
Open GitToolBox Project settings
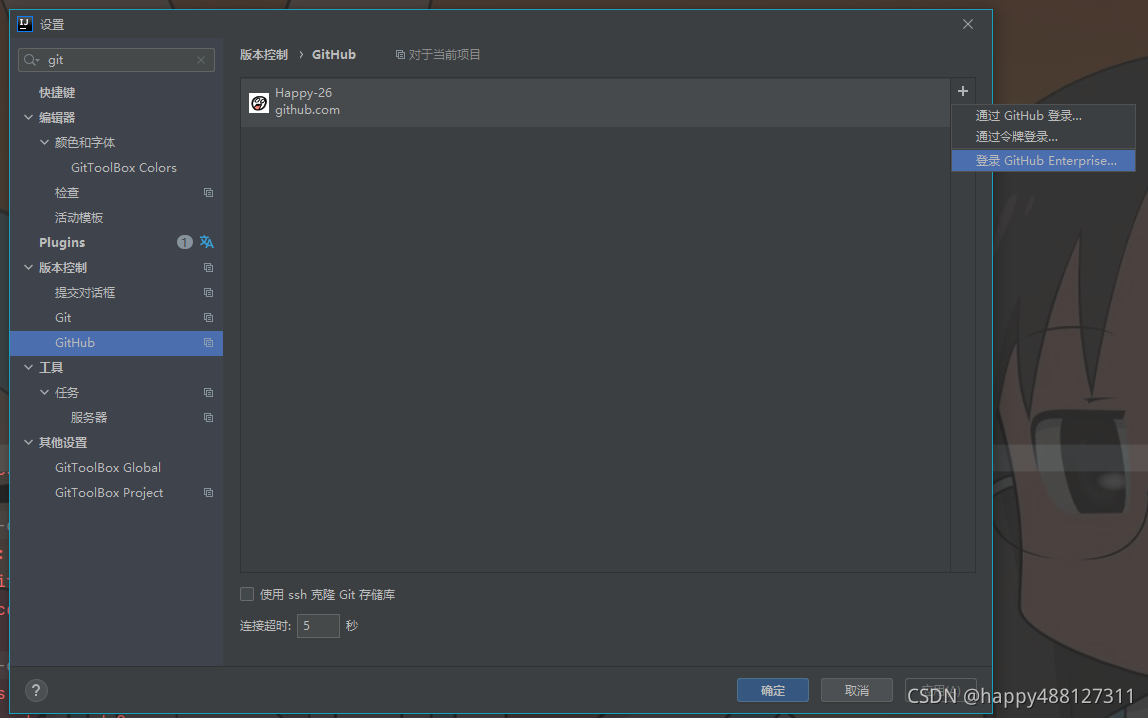tap(109, 493)
